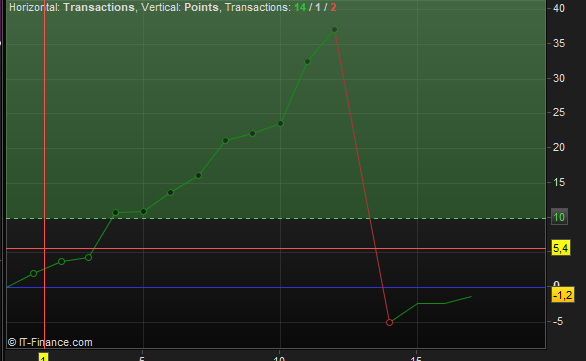Click the 20 label on vertical axis
Screen dimensions: 586x361
click(559, 148)
